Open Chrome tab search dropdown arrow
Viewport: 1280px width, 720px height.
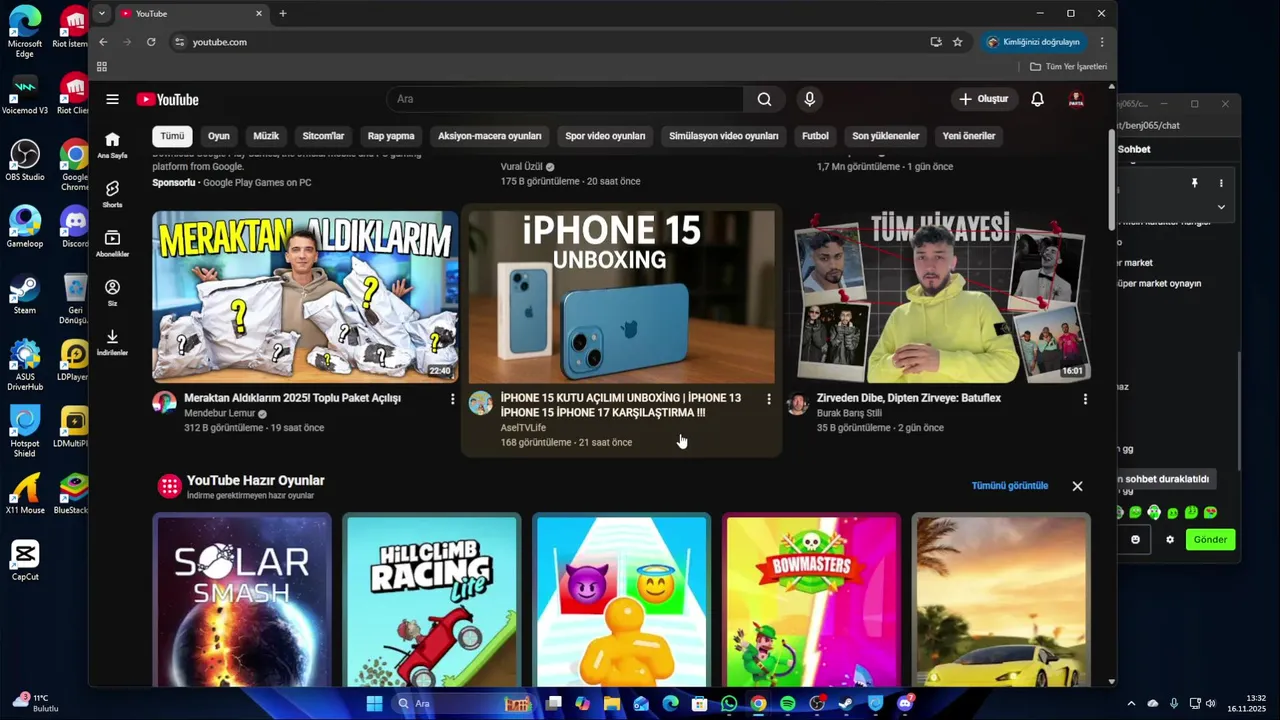click(102, 13)
